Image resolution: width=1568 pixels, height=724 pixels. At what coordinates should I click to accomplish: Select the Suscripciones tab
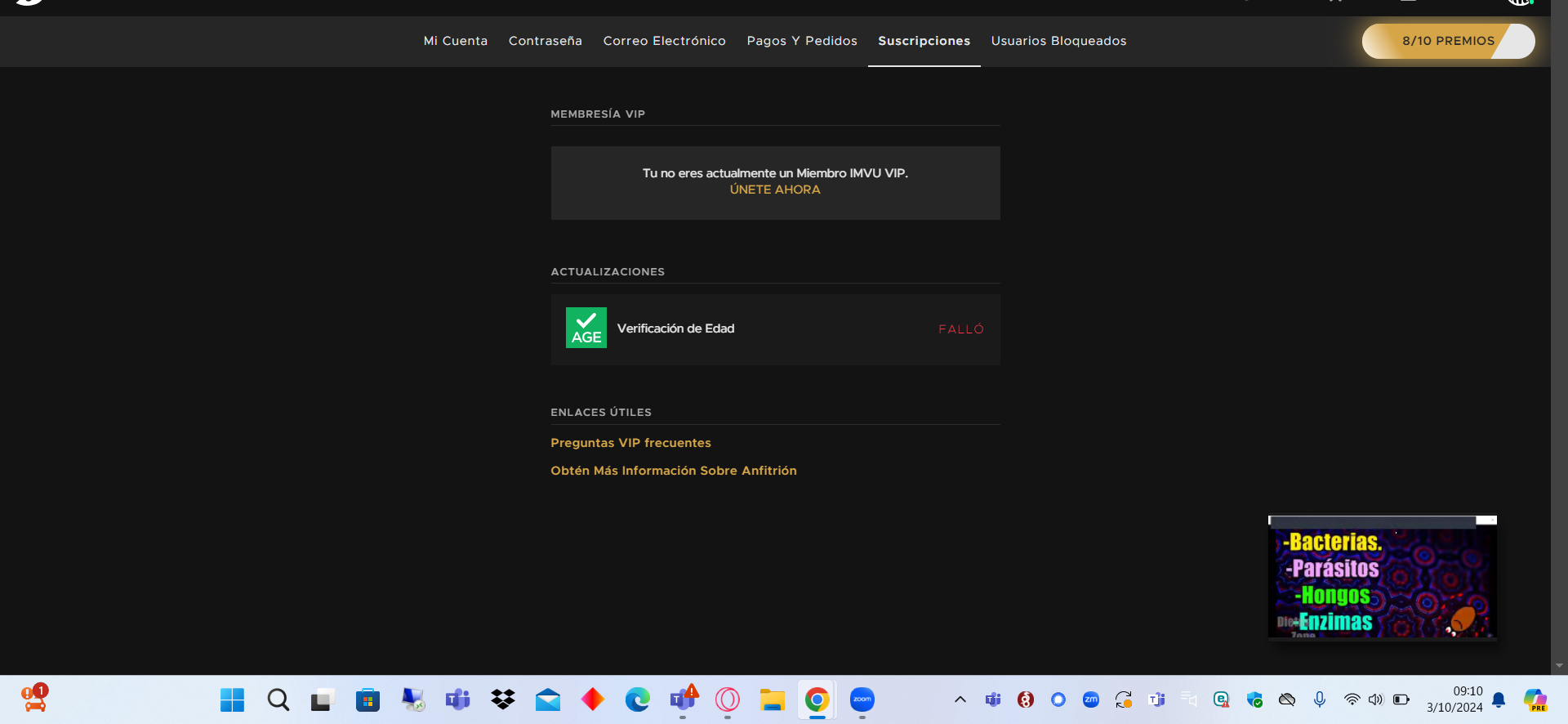pos(924,41)
